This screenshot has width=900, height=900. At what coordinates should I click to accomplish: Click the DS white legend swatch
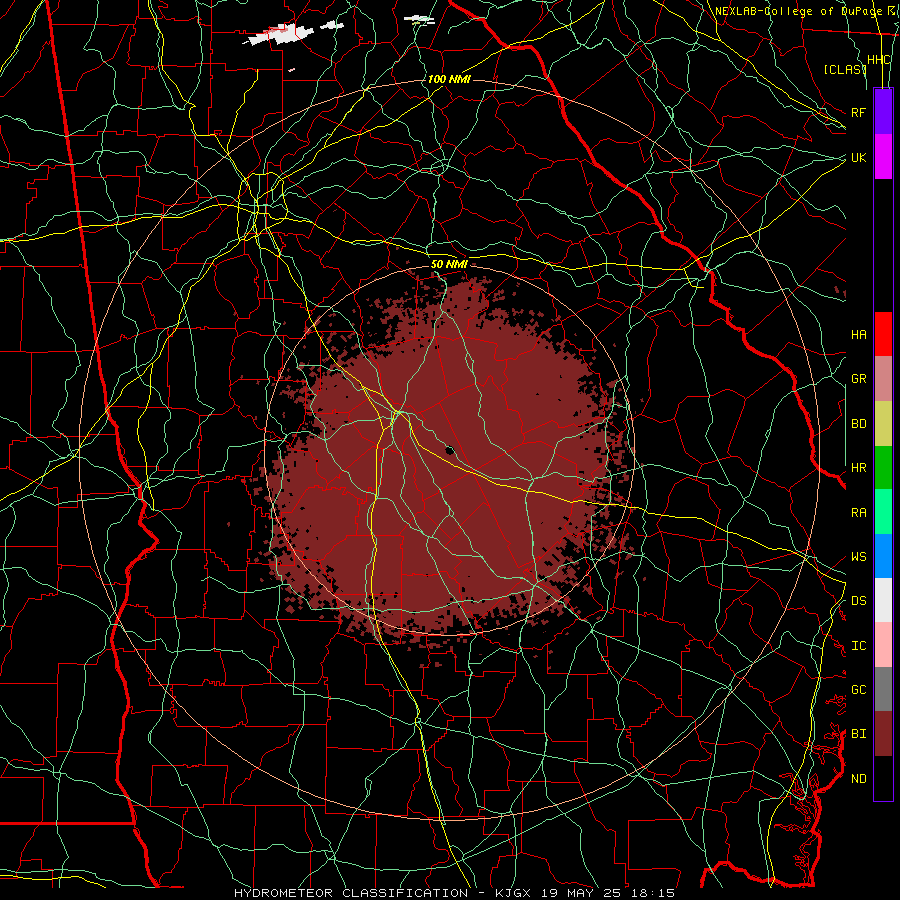tap(883, 600)
